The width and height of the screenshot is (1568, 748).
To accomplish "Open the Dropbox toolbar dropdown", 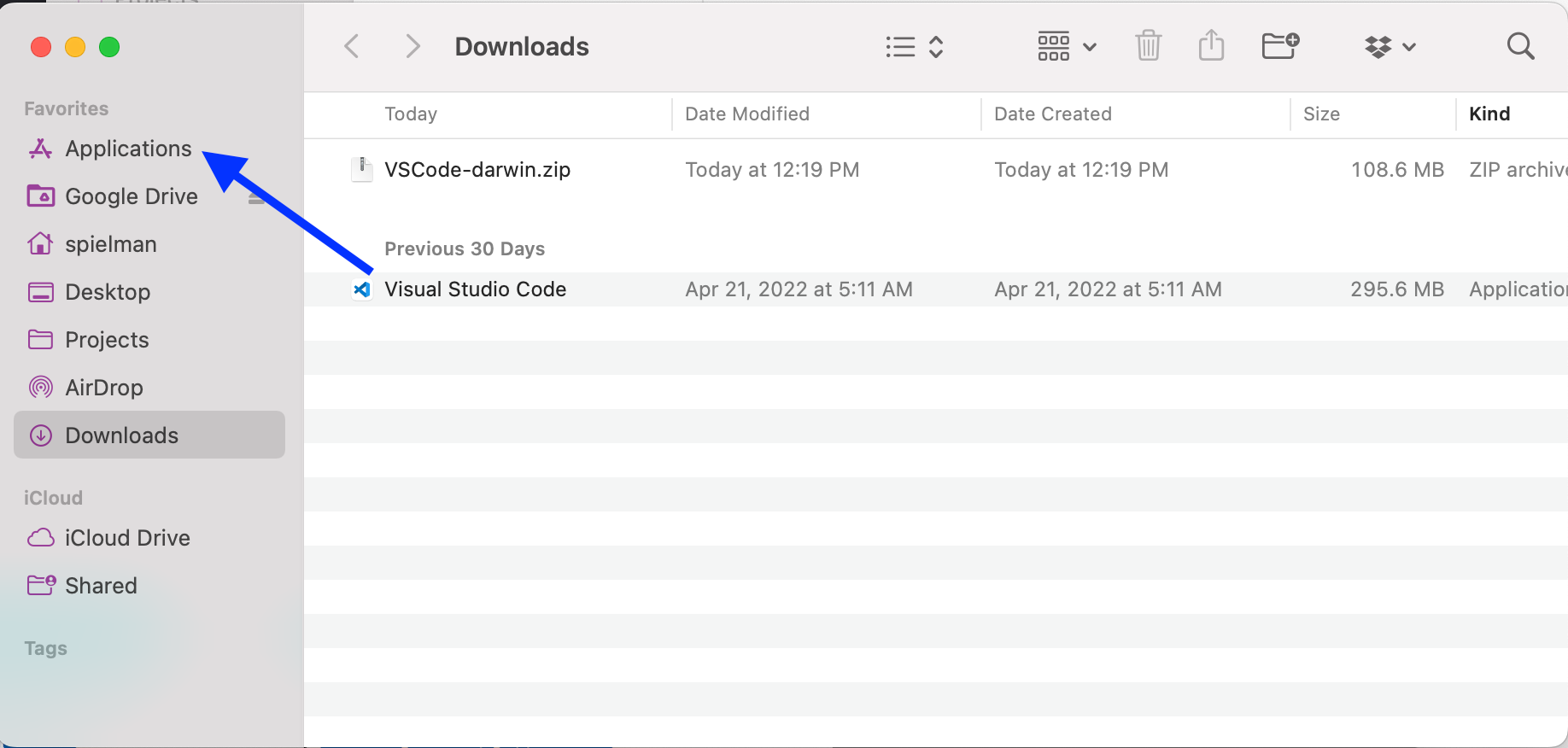I will click(1390, 46).
